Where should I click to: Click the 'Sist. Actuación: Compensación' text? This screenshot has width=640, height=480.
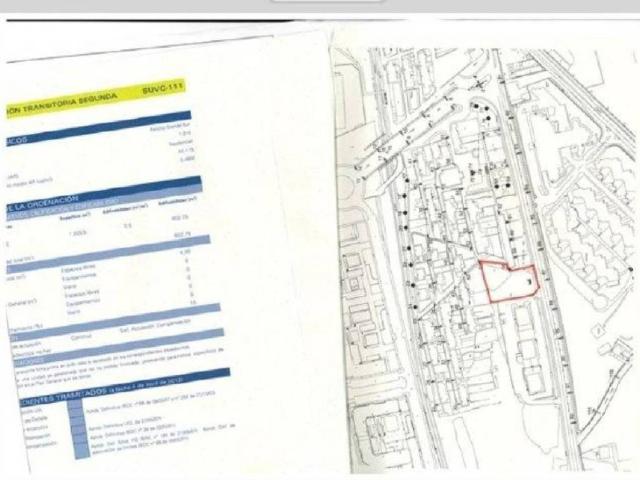click(x=155, y=324)
